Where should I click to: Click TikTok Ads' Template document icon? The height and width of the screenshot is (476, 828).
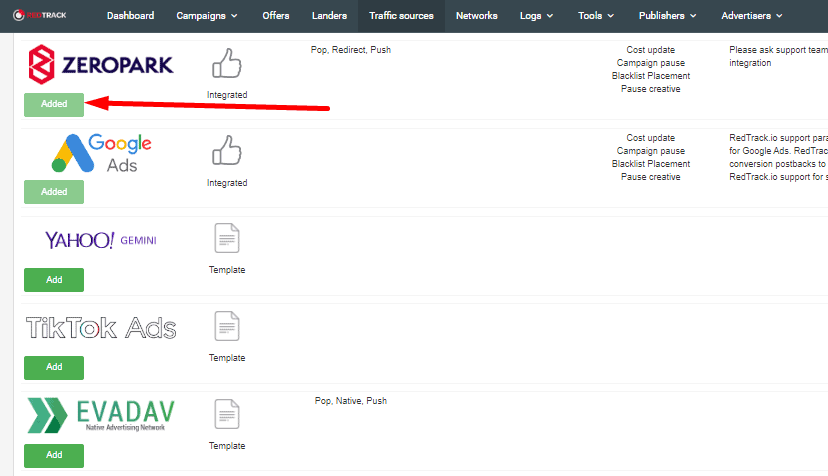227,328
